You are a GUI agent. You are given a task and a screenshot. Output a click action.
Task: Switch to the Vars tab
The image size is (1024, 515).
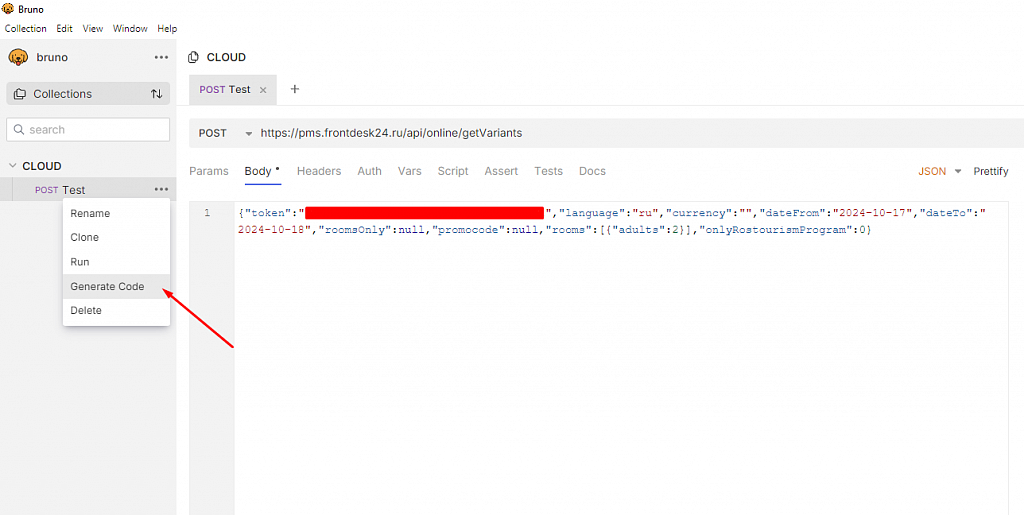click(x=409, y=171)
